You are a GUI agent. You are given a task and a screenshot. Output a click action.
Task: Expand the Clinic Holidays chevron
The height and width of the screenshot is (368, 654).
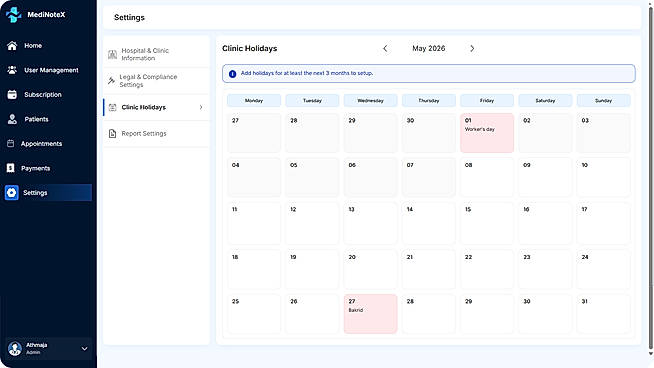pos(201,107)
